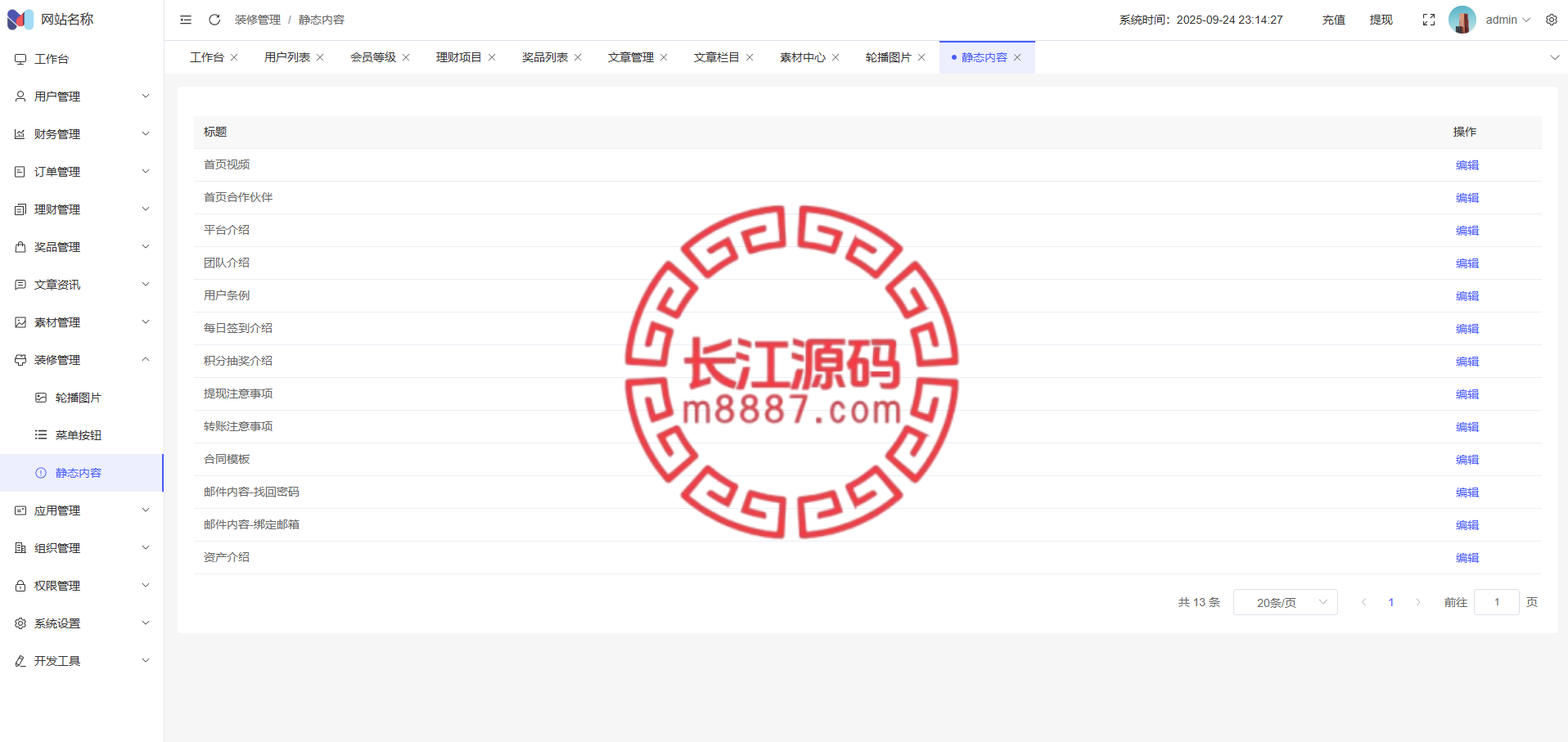Click the 素材管理 image icon

point(20,322)
